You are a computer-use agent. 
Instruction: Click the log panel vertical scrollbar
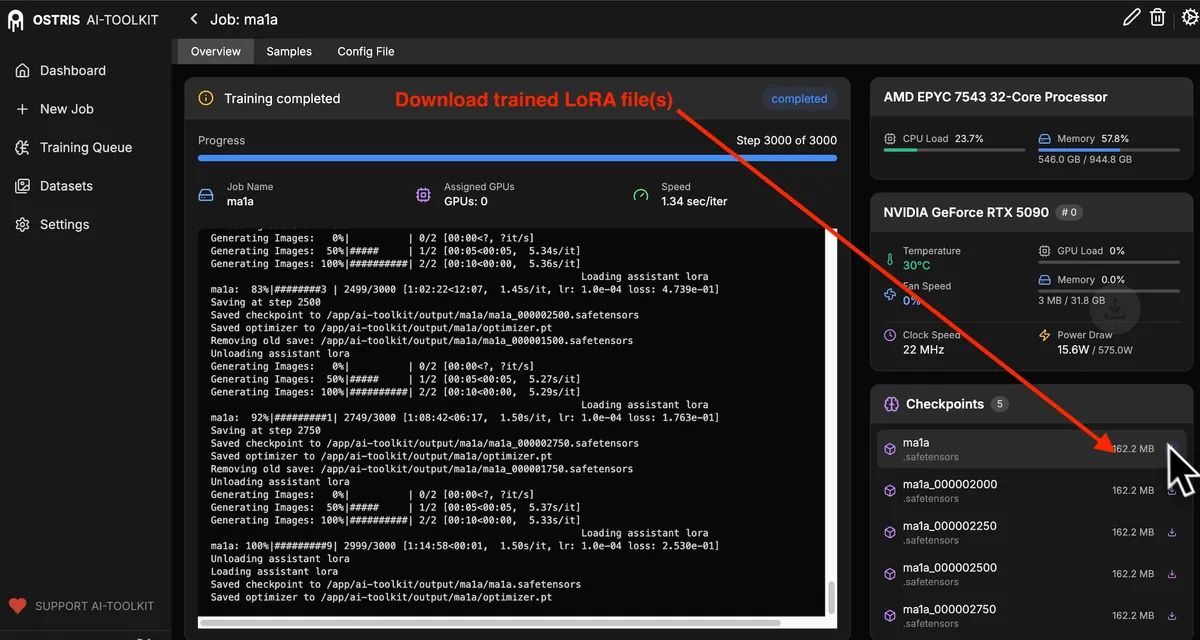coord(831,598)
